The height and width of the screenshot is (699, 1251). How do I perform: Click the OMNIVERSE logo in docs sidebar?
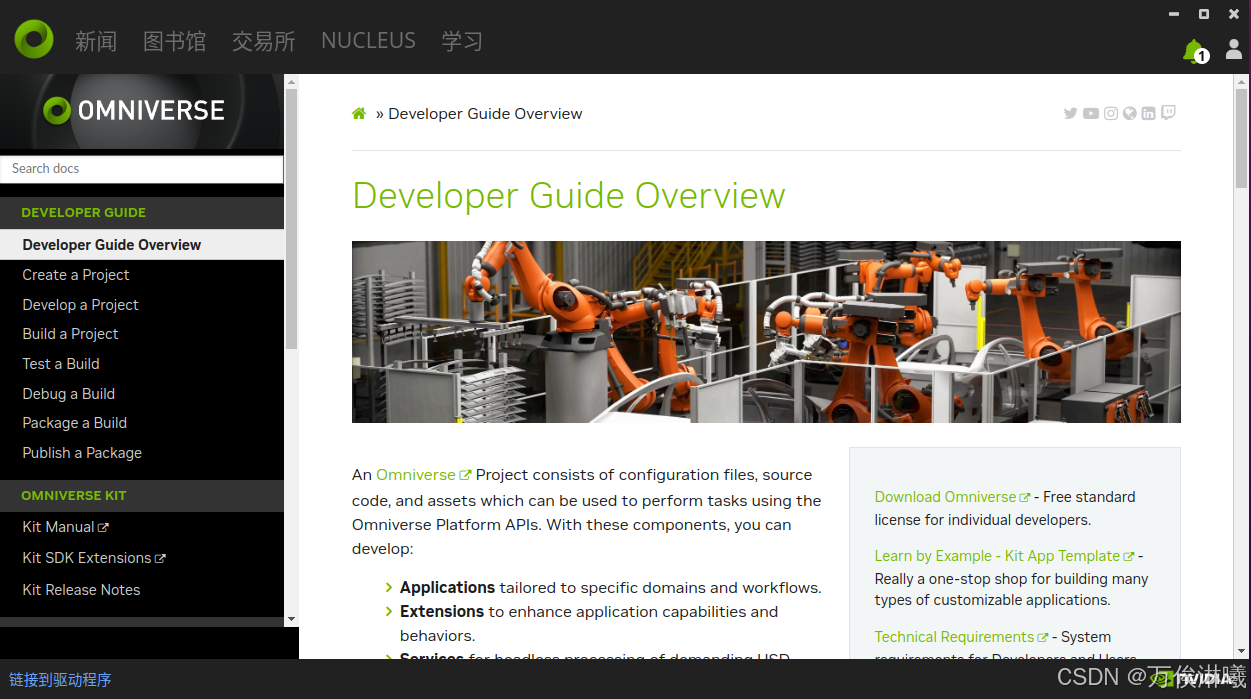point(135,110)
